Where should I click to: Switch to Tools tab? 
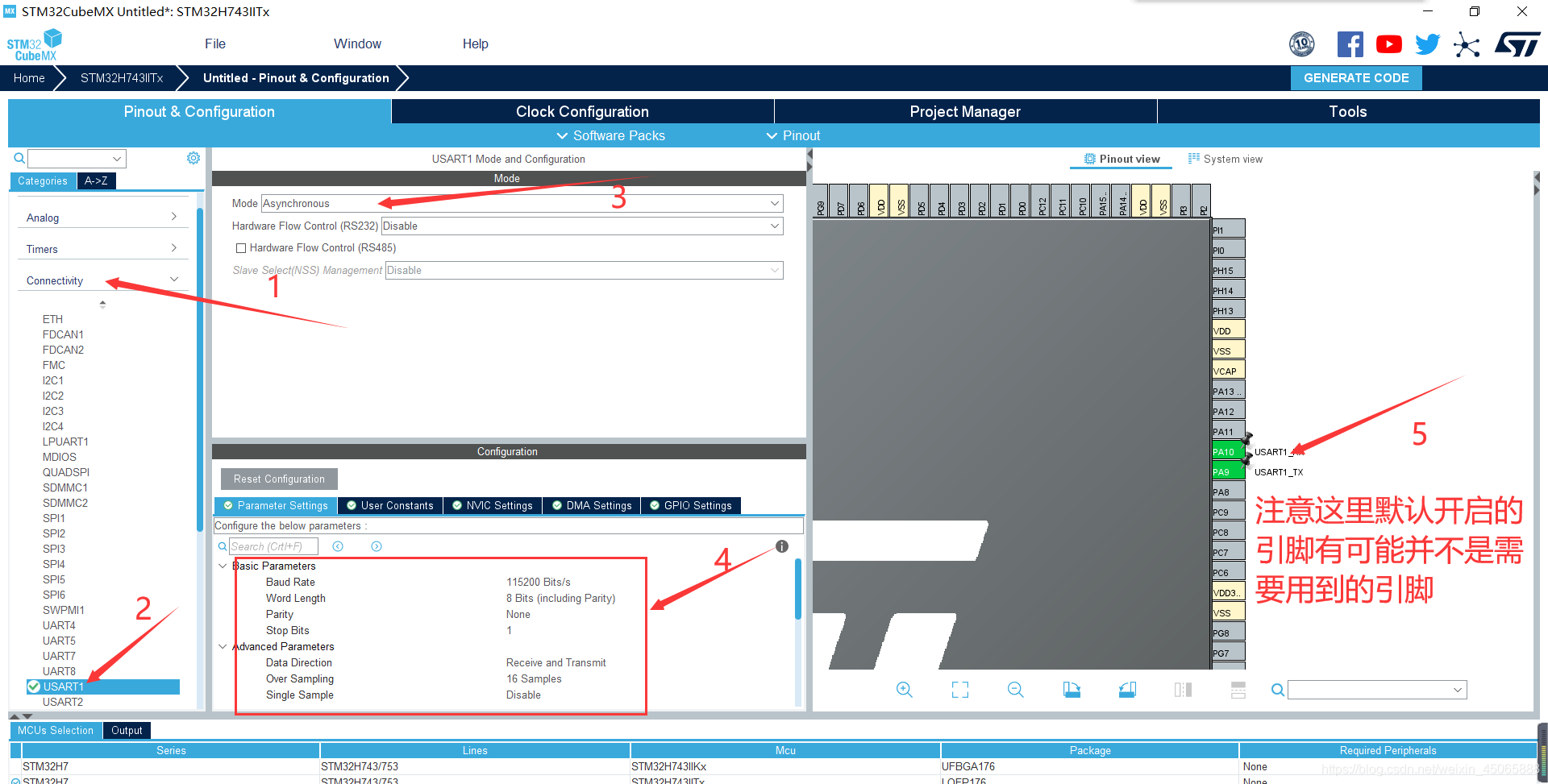[1348, 111]
